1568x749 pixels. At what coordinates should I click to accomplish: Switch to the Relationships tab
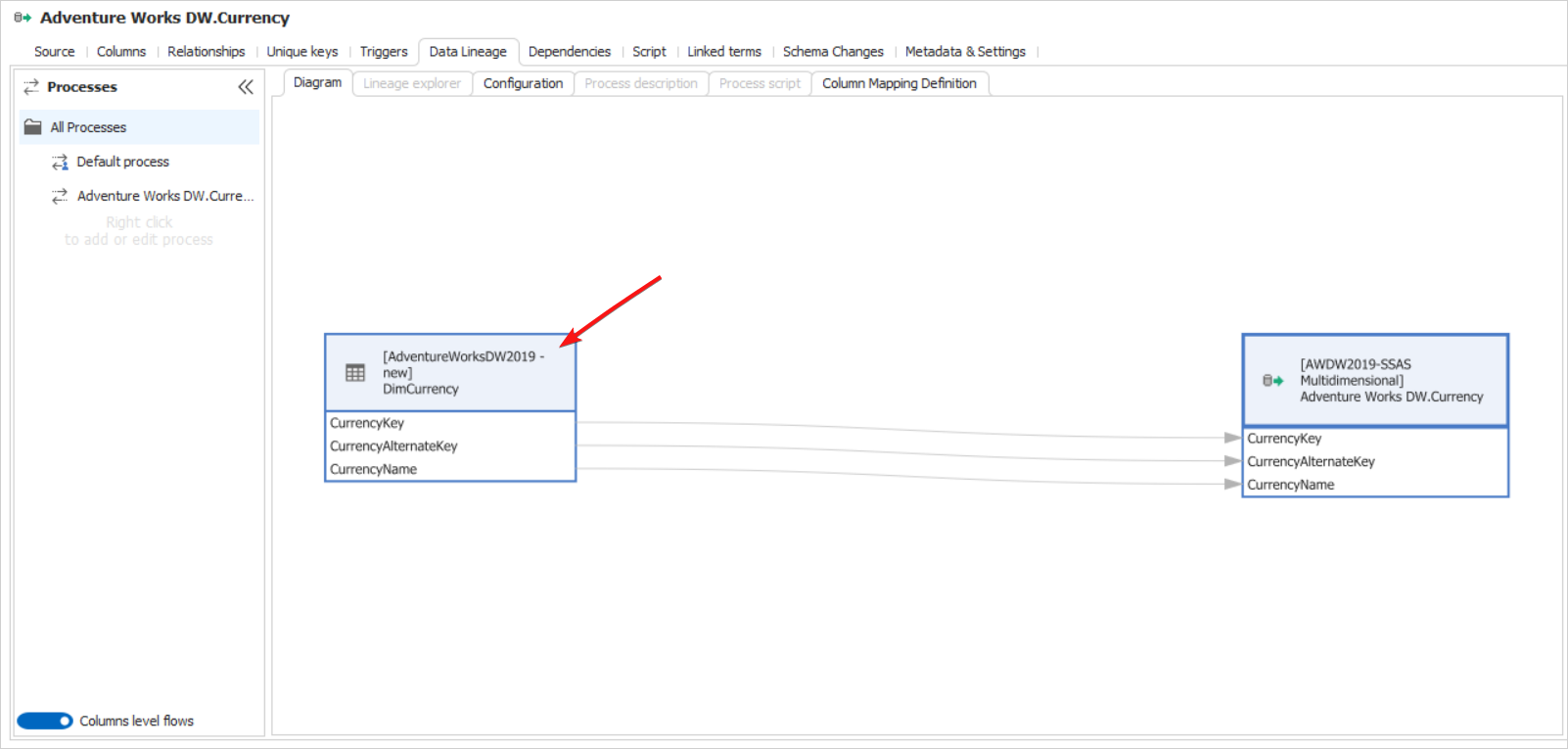pos(207,51)
